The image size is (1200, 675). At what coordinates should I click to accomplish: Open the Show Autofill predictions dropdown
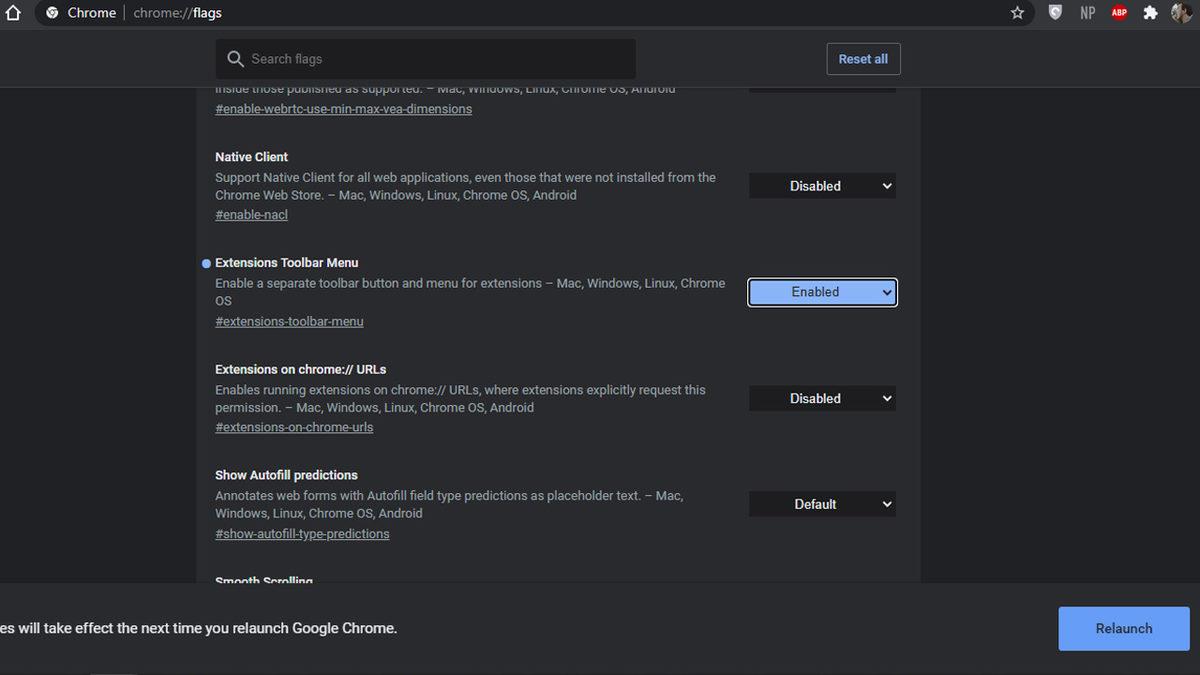coord(821,504)
